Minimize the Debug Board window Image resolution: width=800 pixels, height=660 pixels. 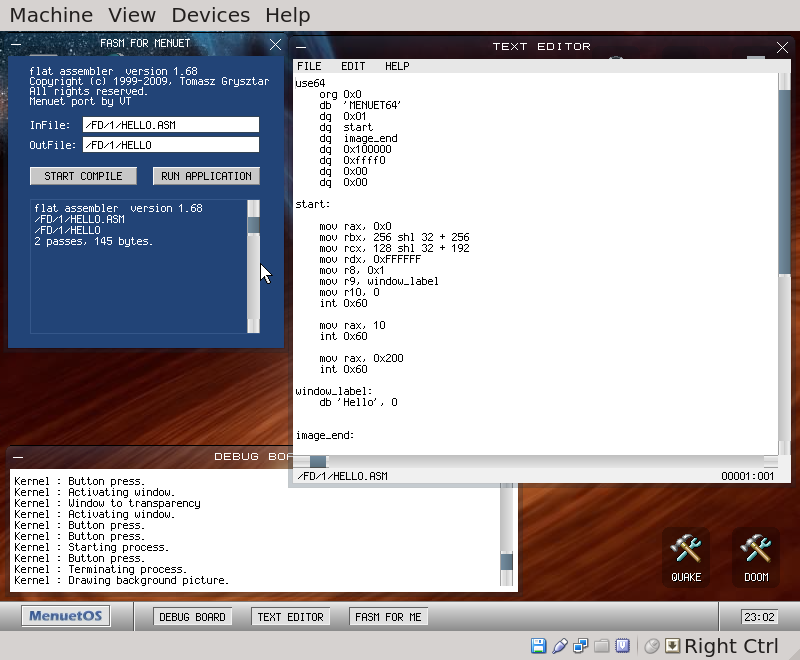click(x=18, y=457)
